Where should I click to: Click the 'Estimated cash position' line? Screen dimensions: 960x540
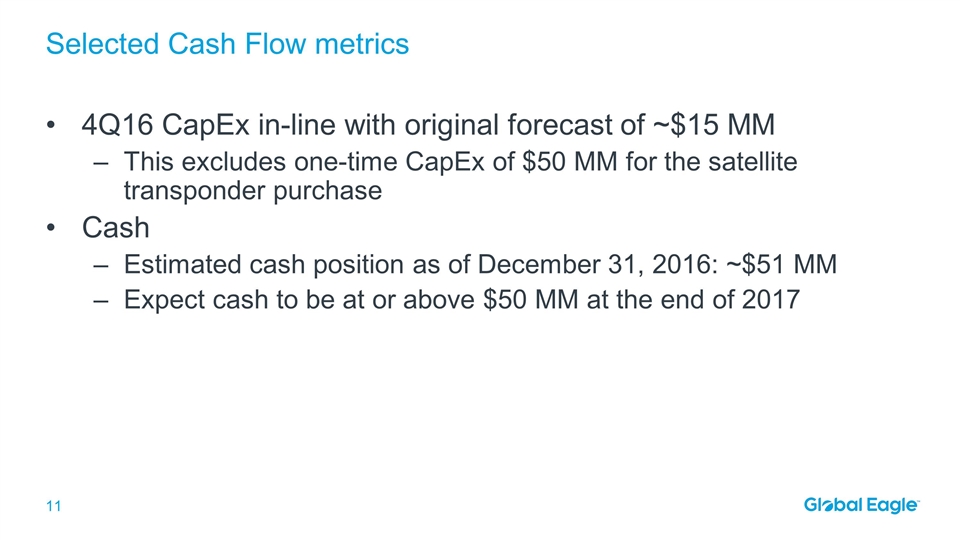[480, 264]
